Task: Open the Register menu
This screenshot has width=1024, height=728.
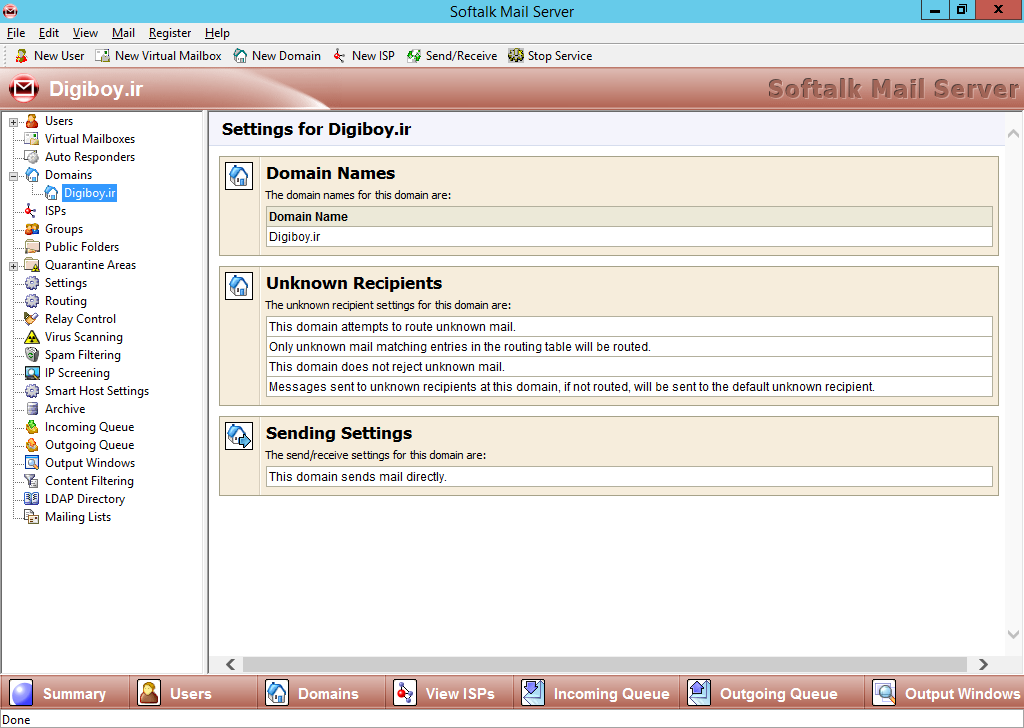Action: click(170, 33)
